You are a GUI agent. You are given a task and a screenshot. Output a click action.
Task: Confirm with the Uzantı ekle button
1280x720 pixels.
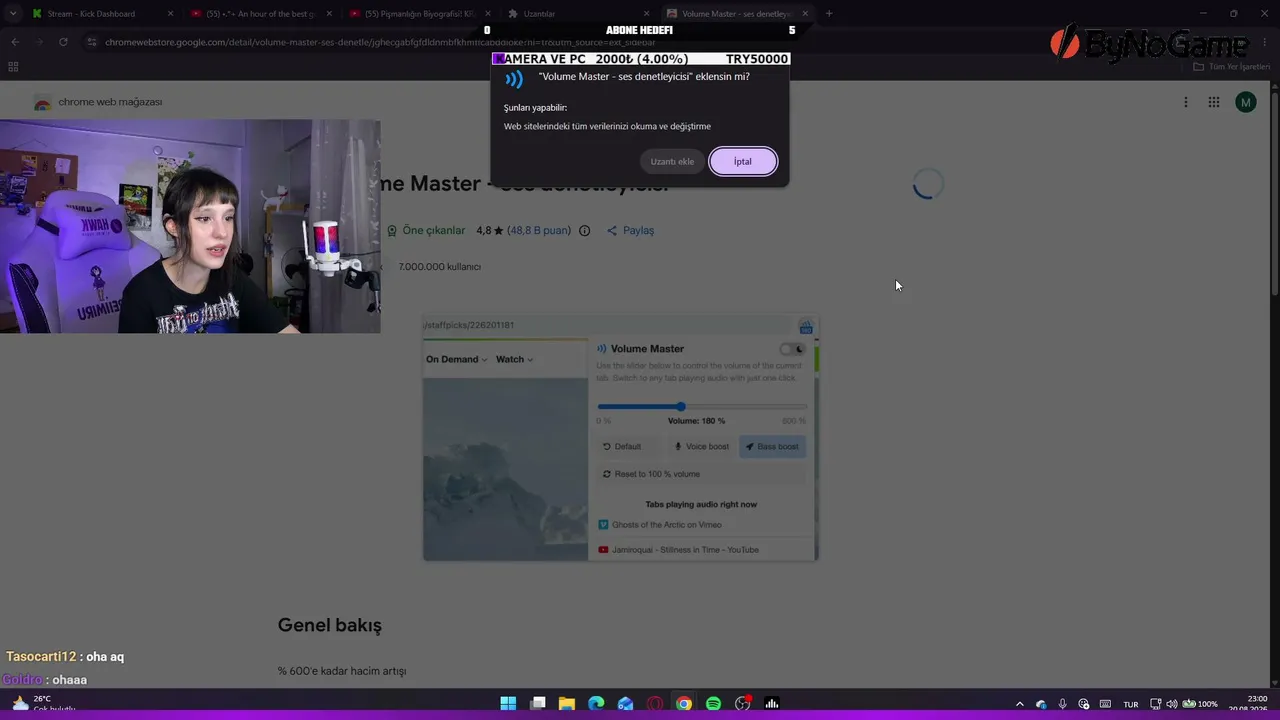[672, 161]
